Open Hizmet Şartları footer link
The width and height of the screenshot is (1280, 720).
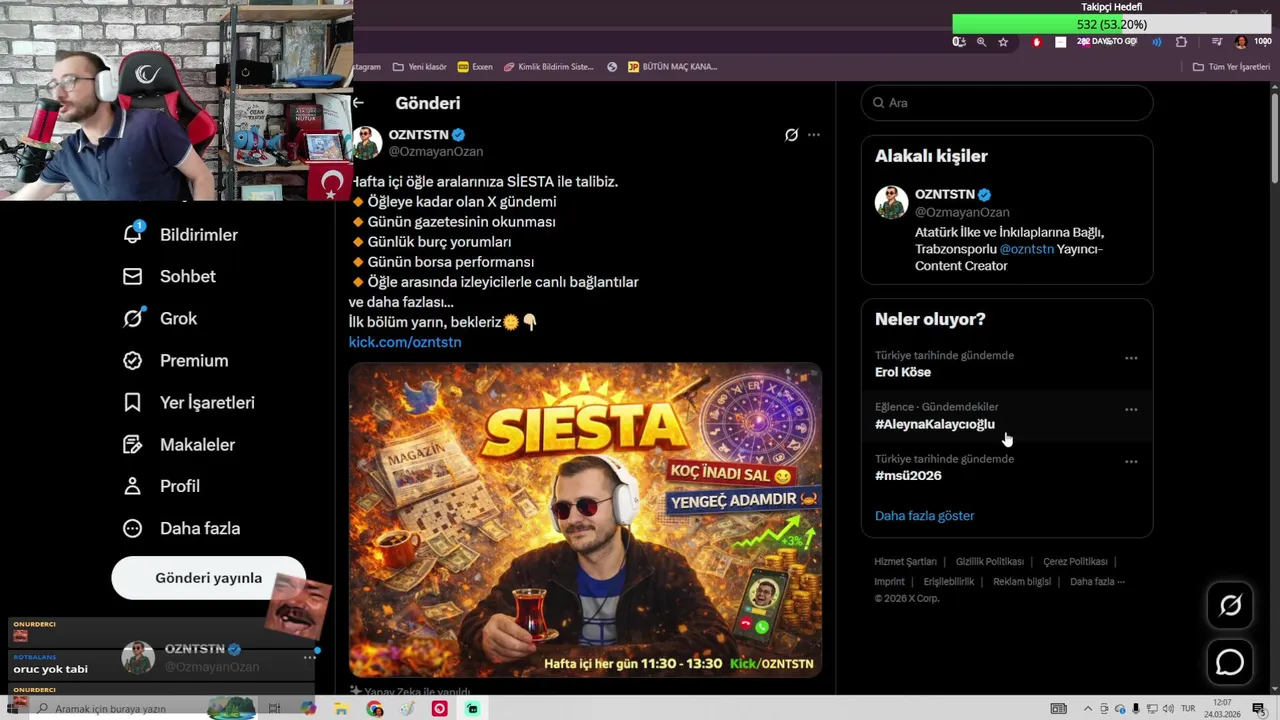pos(905,562)
